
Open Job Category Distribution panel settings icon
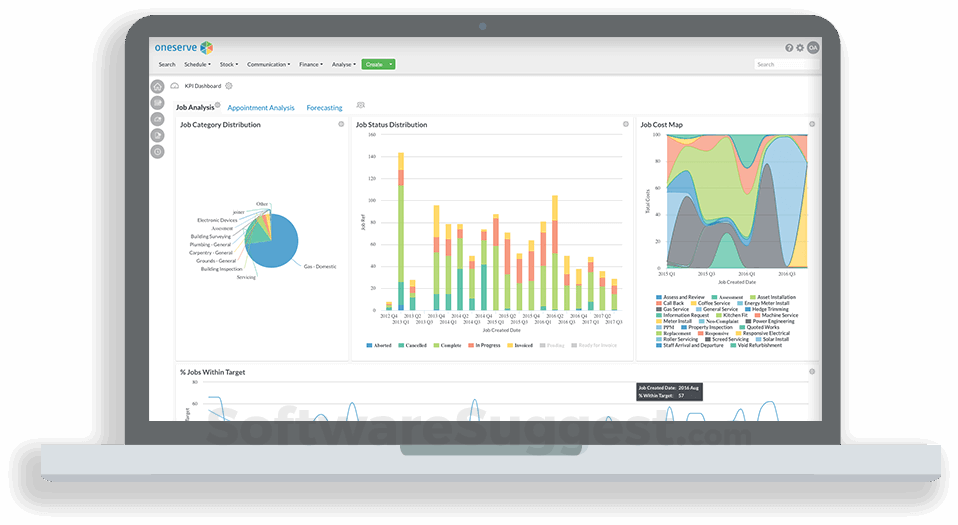(342, 124)
